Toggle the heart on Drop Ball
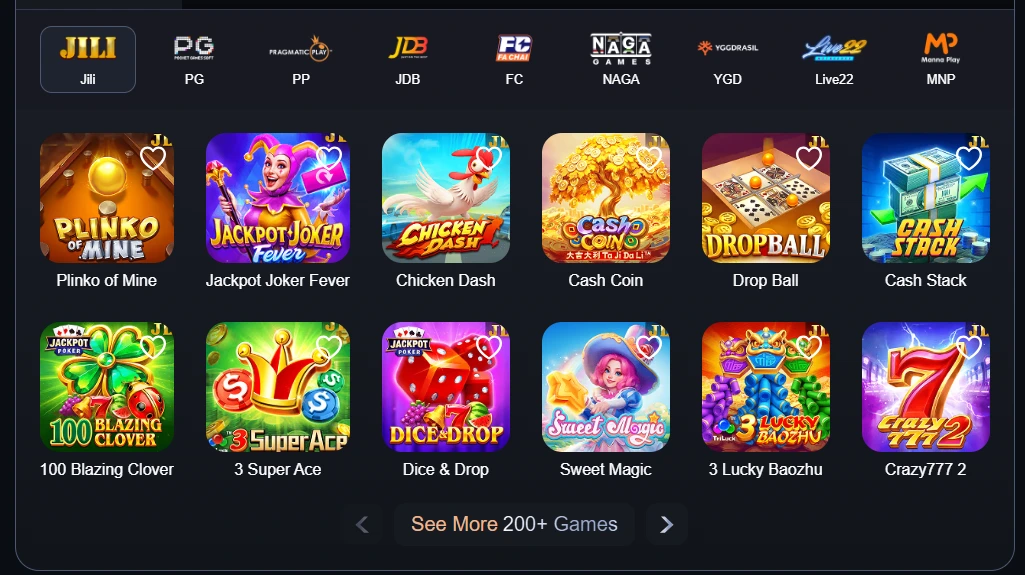1025x575 pixels. 809,158
